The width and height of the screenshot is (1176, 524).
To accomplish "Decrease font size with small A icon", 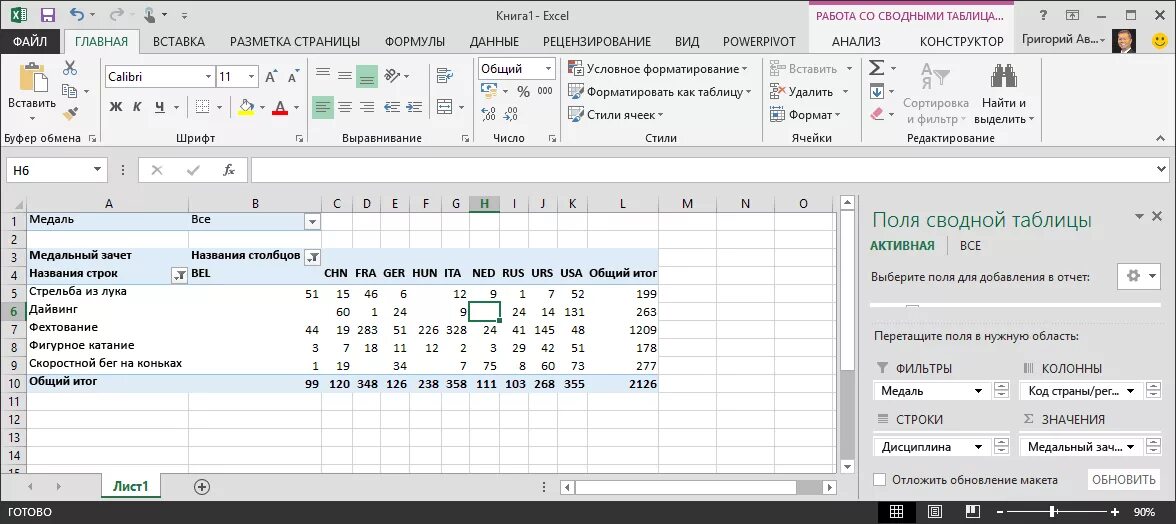I will click(x=291, y=76).
